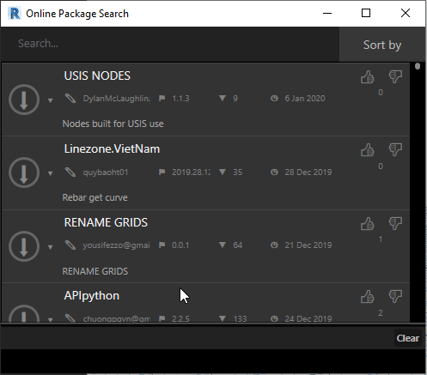Click the version flag icon for RENAME GRIDS
This screenshot has height=375, width=427.
click(162, 245)
